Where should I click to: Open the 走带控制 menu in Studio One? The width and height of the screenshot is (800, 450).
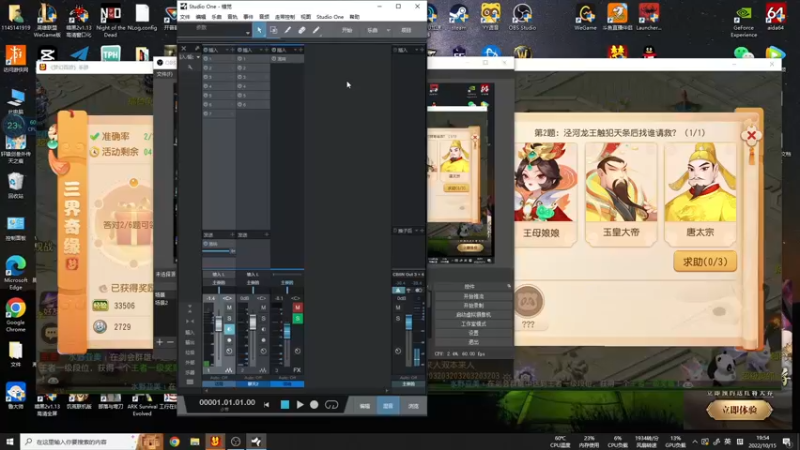(x=285, y=17)
